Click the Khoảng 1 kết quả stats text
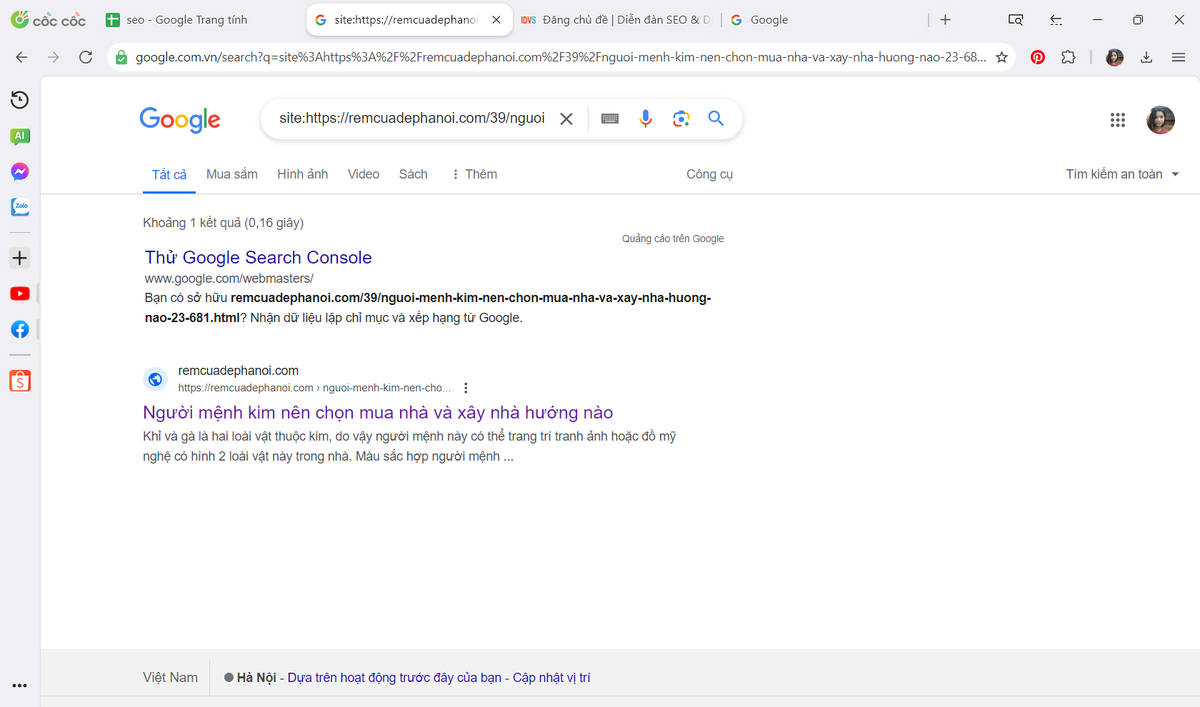The width and height of the screenshot is (1200, 707). coord(223,222)
